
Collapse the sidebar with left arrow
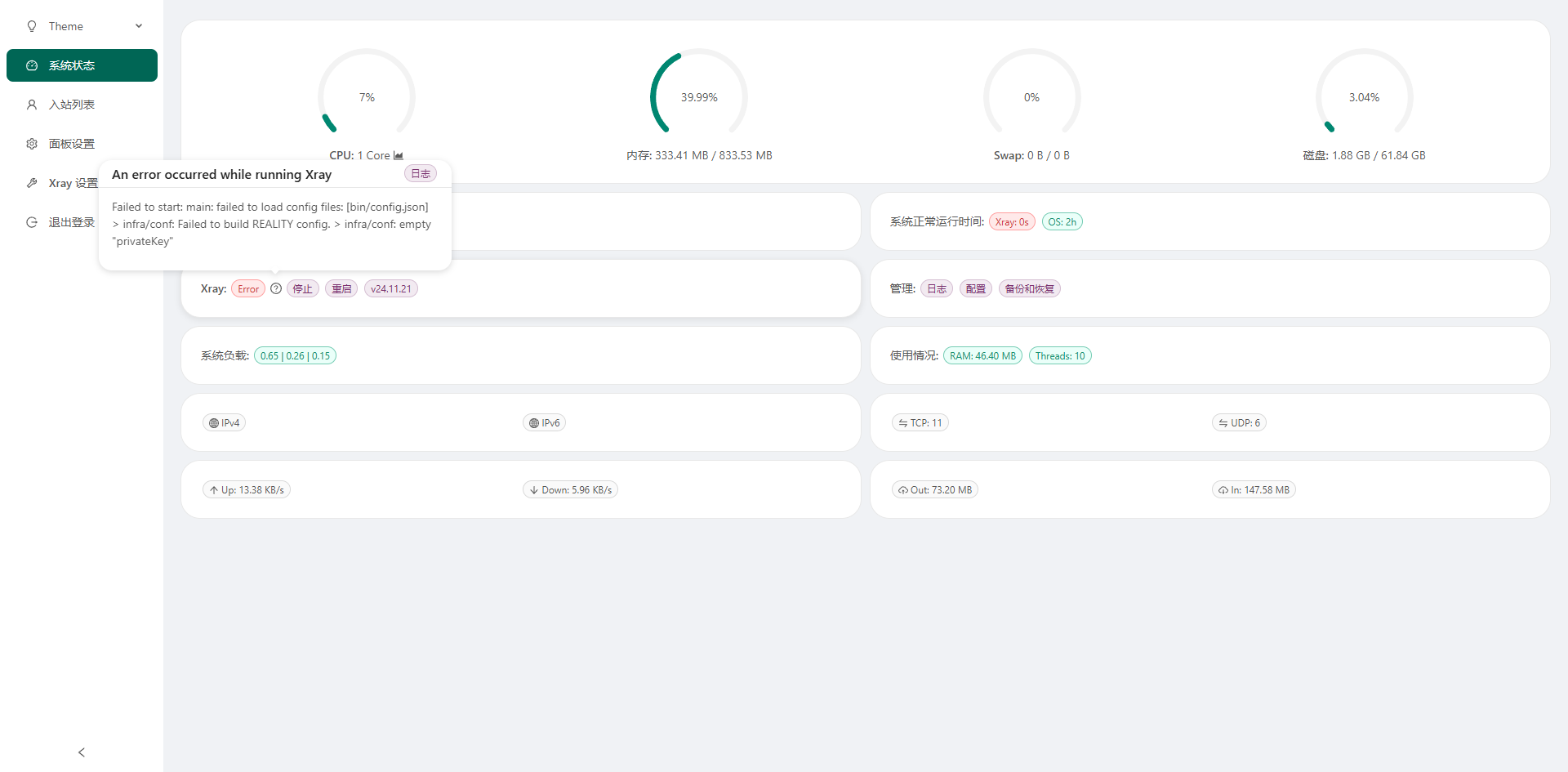pyautogui.click(x=82, y=752)
